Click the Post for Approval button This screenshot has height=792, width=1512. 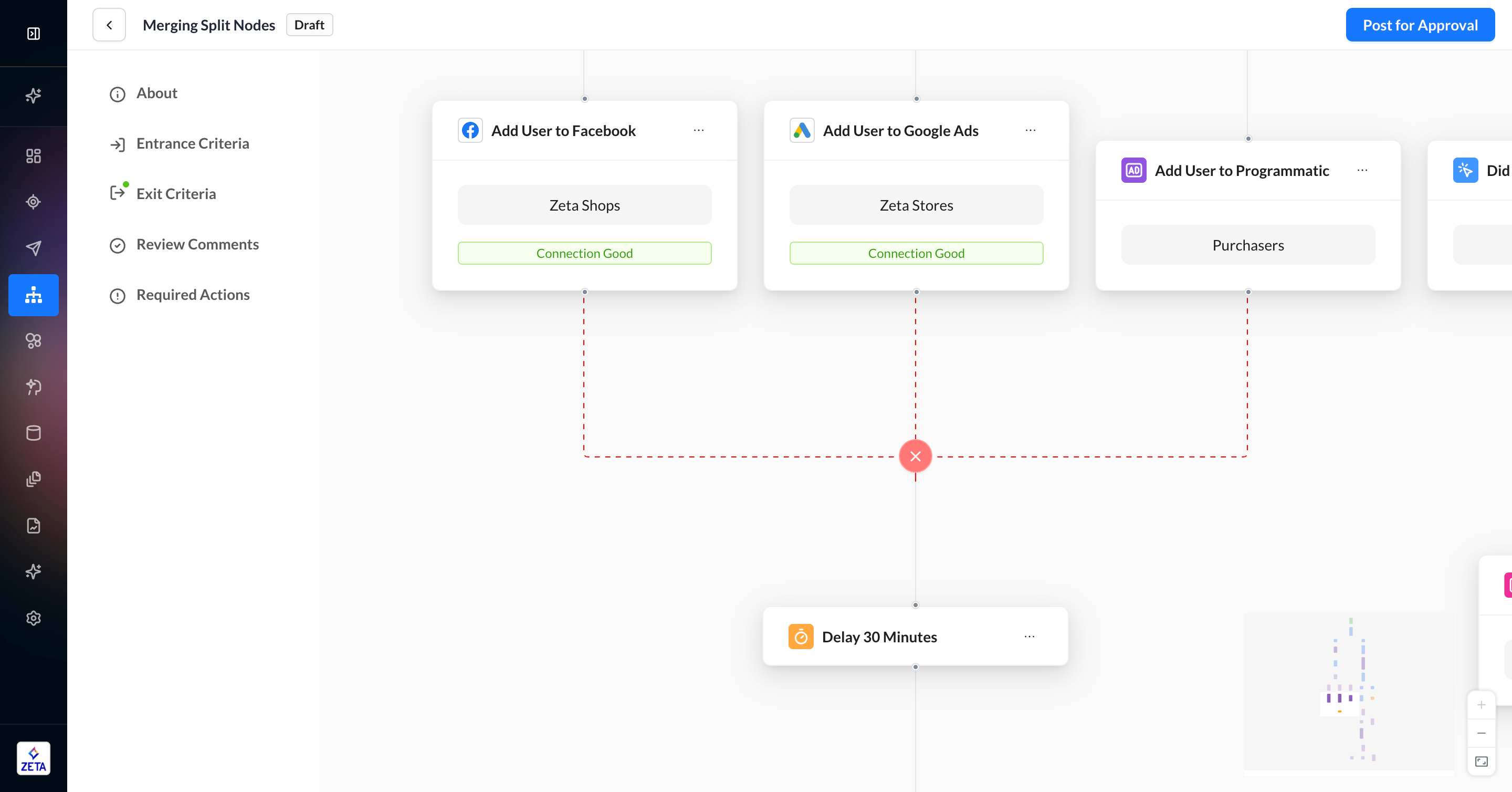click(1419, 25)
